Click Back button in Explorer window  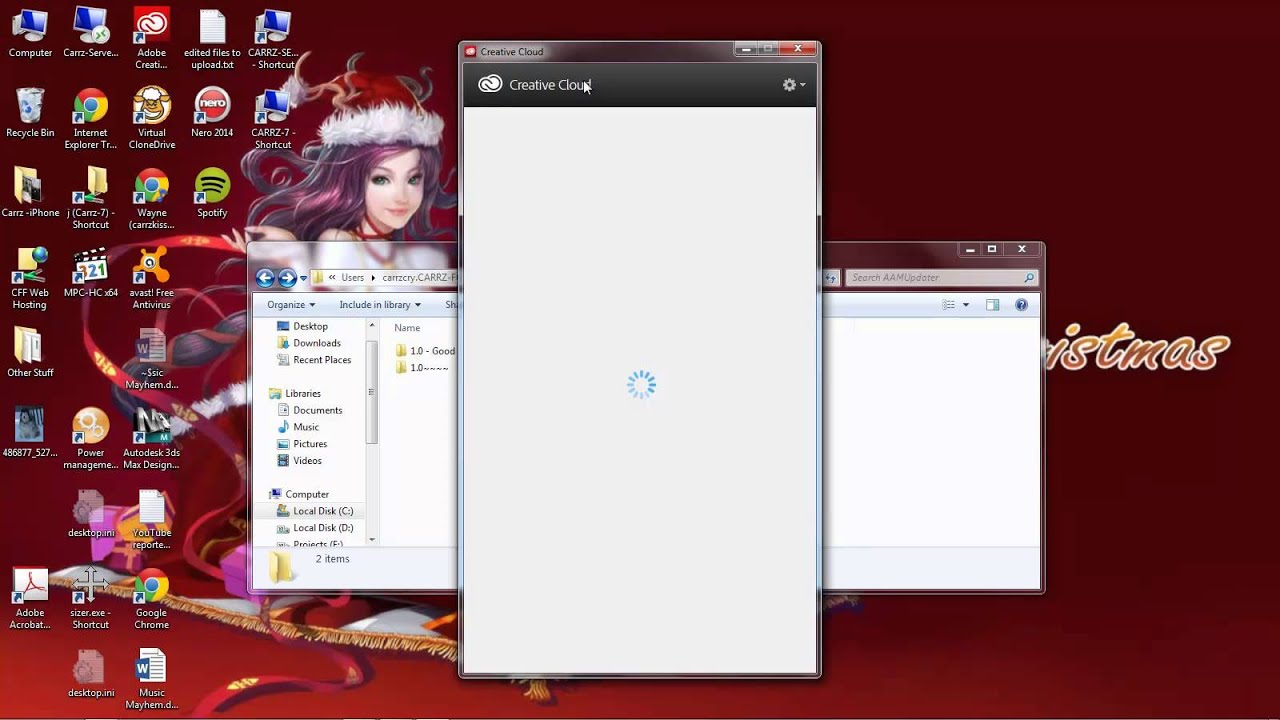pos(265,278)
